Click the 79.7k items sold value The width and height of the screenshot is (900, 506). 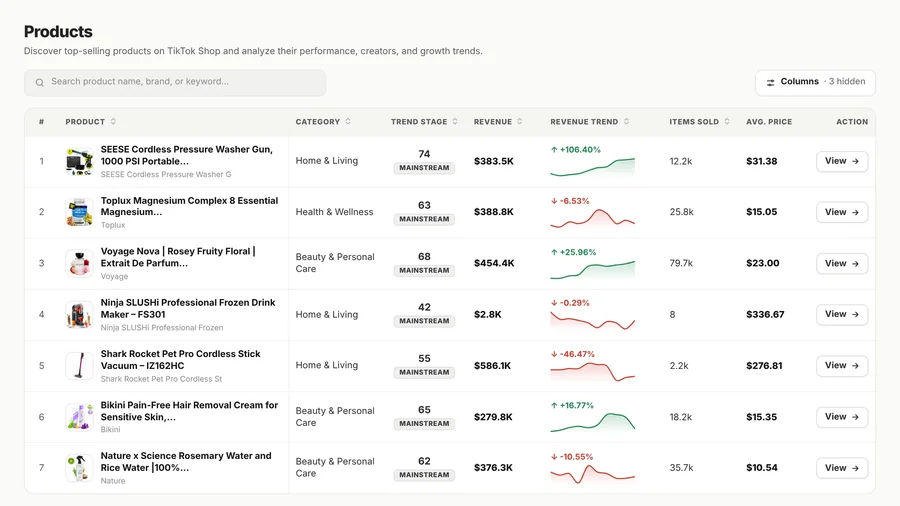pyautogui.click(x=681, y=263)
